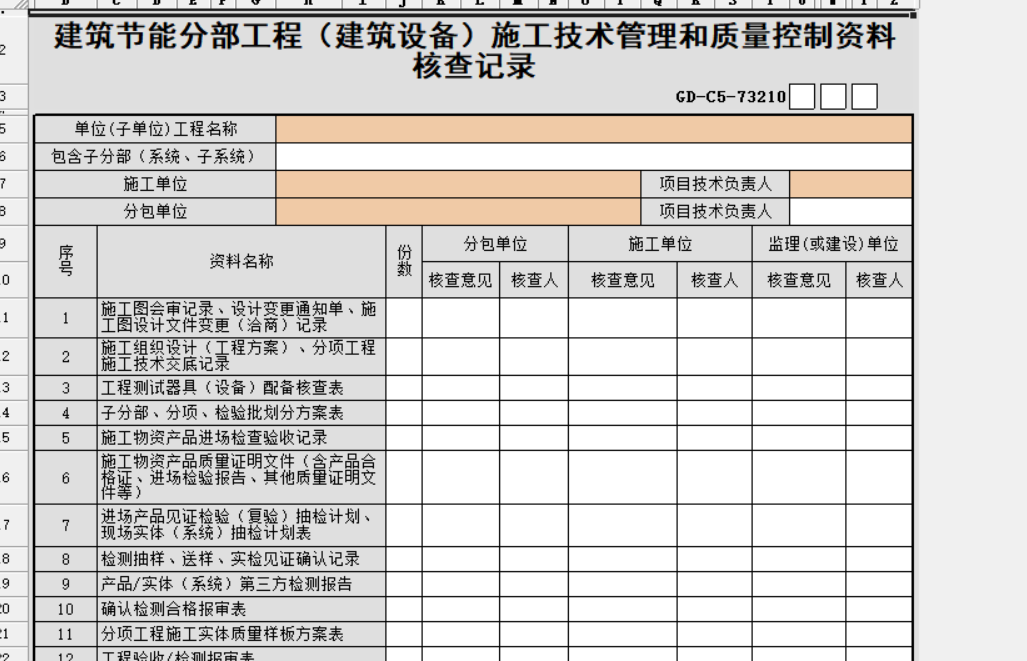The width and height of the screenshot is (1027, 661).
Task: Click the white input field for 包含子分部
Action: coord(594,157)
